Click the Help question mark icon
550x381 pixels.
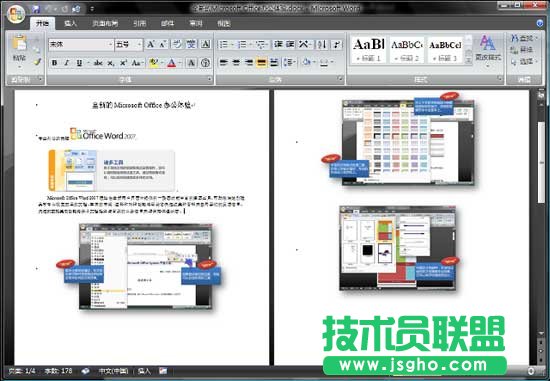click(x=539, y=24)
